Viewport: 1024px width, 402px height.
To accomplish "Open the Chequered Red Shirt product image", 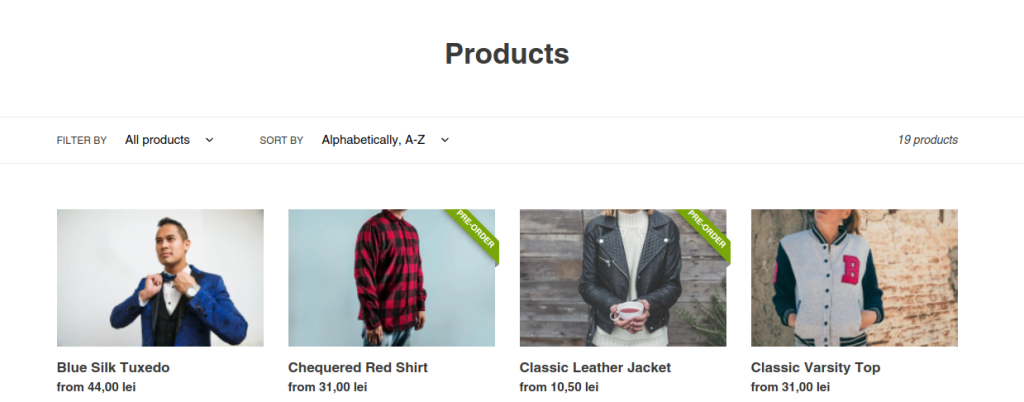I will [x=391, y=277].
